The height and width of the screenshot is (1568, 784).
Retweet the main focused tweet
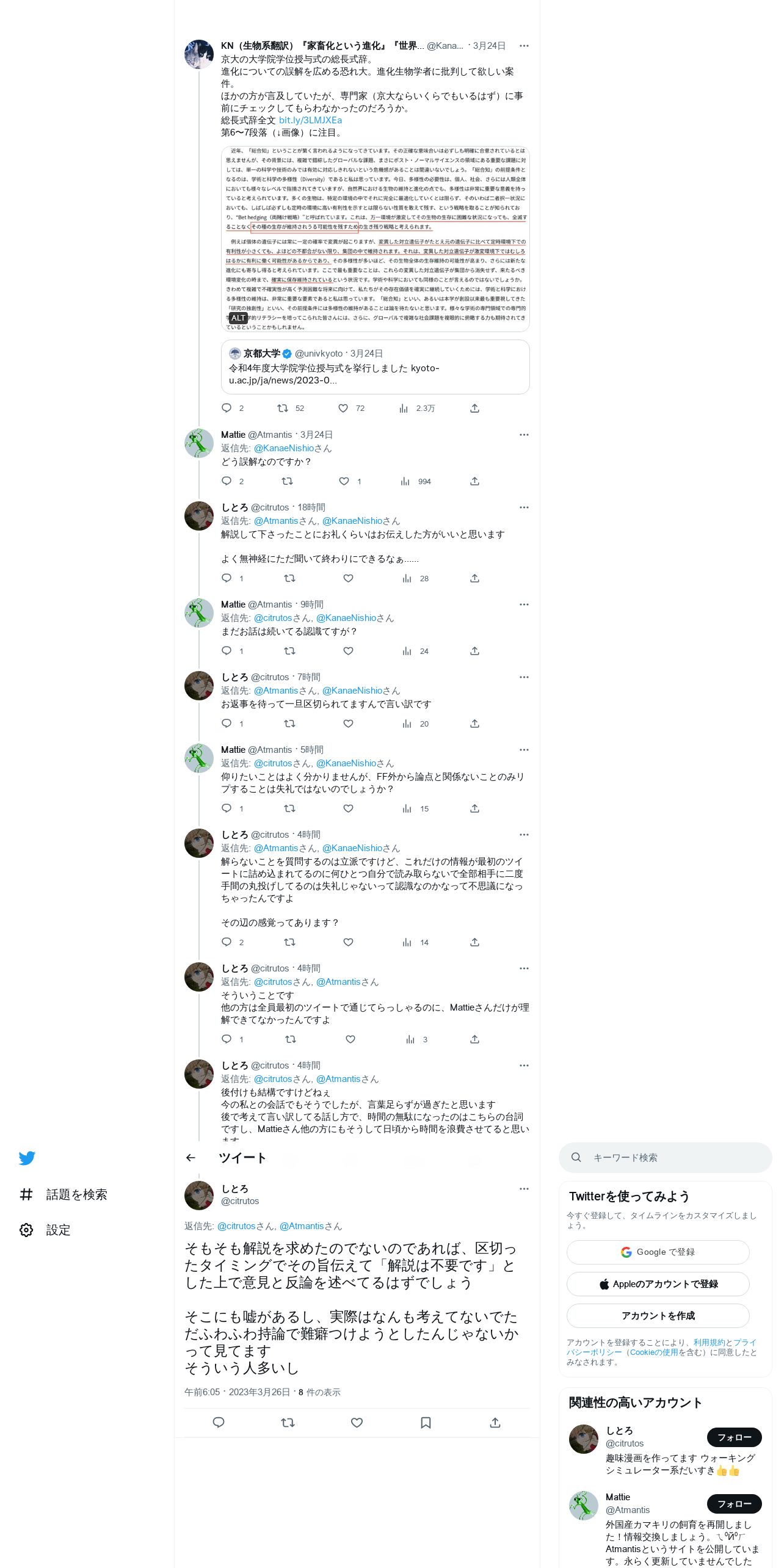[288, 1423]
